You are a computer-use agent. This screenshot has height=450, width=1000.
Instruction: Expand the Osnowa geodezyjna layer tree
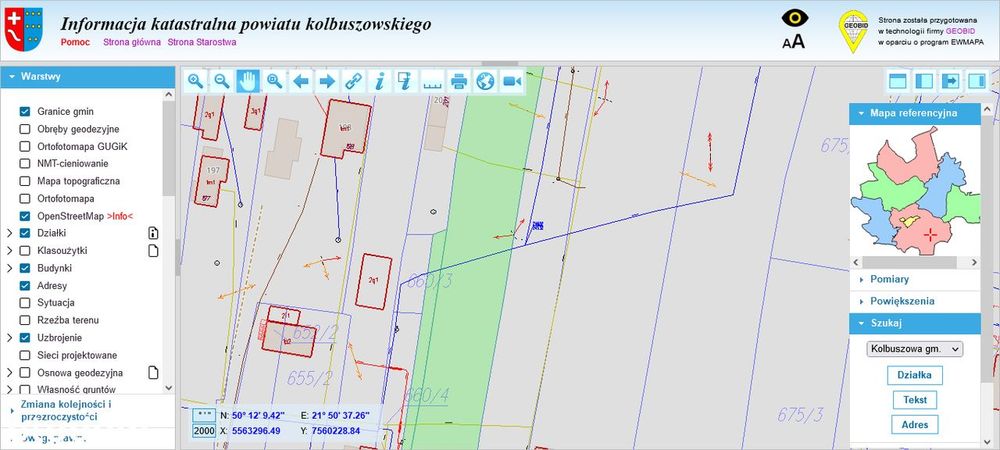pos(10,372)
